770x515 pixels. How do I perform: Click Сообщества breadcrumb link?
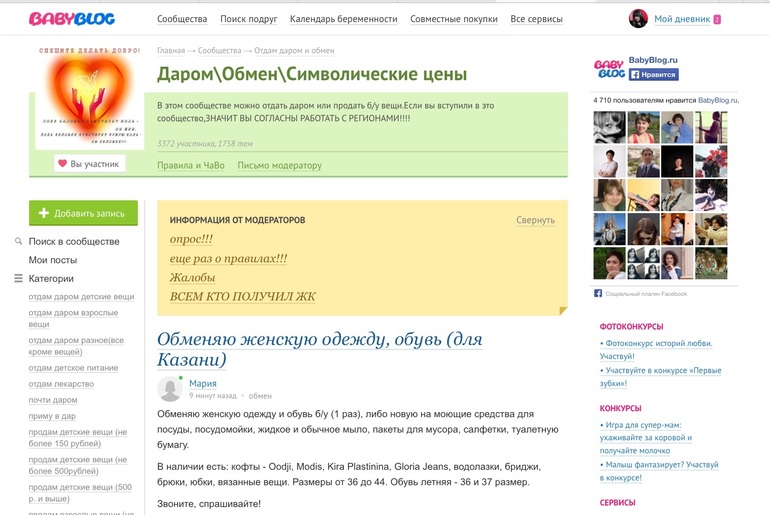(x=220, y=51)
